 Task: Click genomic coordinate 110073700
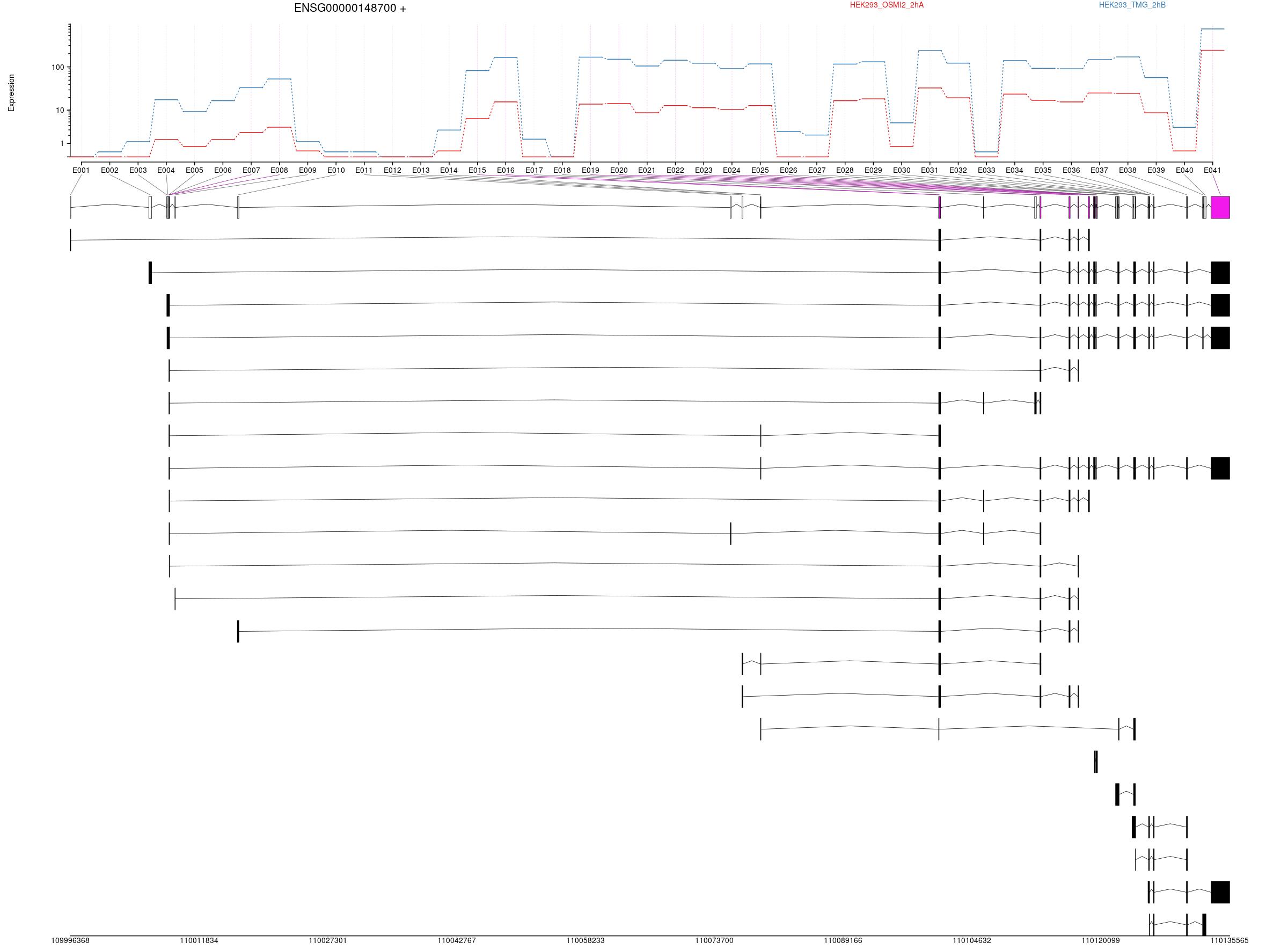[x=714, y=941]
